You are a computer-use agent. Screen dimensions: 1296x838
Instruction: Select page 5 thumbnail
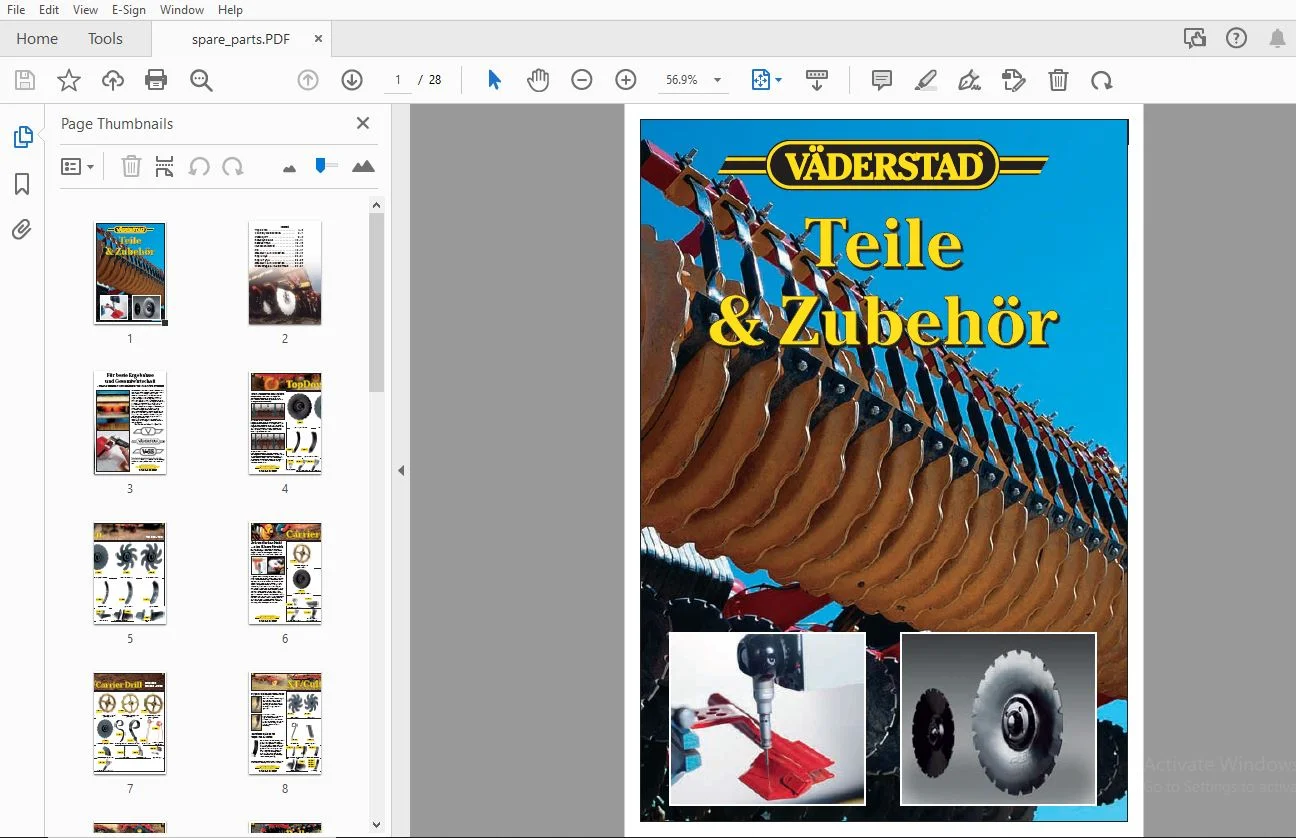[130, 573]
